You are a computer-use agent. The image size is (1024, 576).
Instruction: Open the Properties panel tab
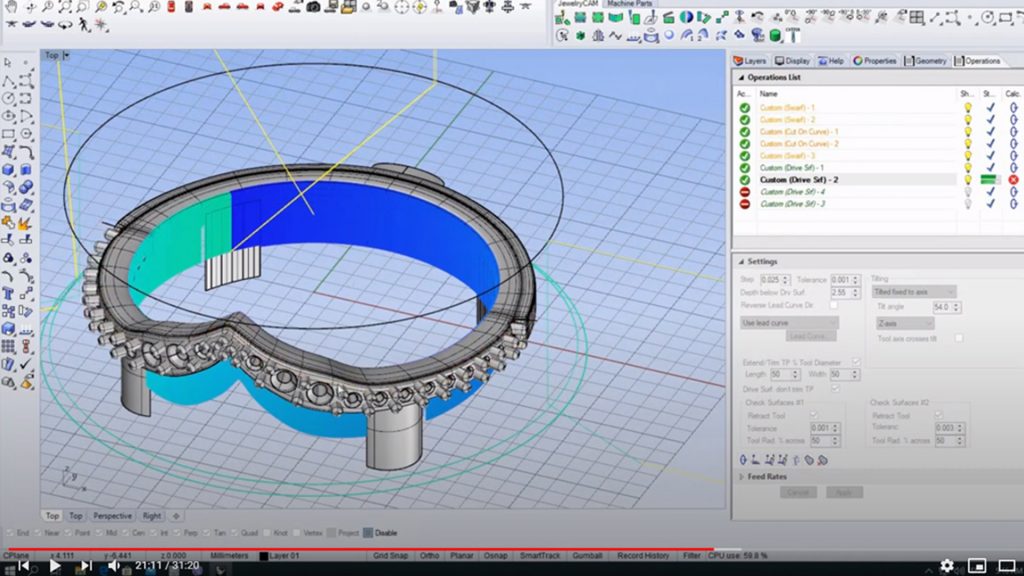pyautogui.click(x=875, y=61)
